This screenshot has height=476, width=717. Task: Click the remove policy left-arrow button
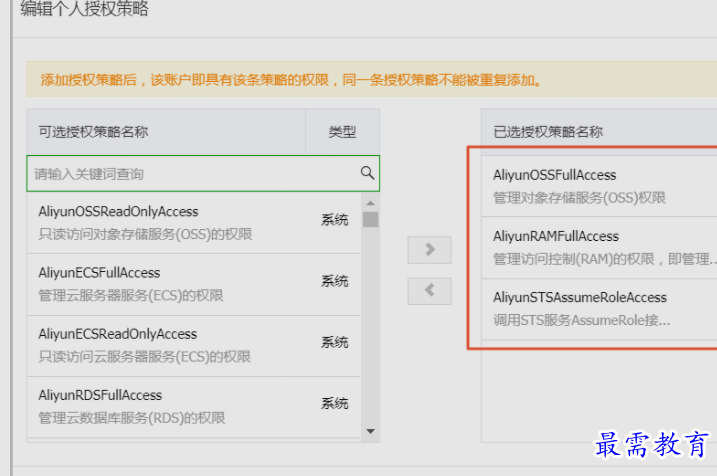(429, 290)
